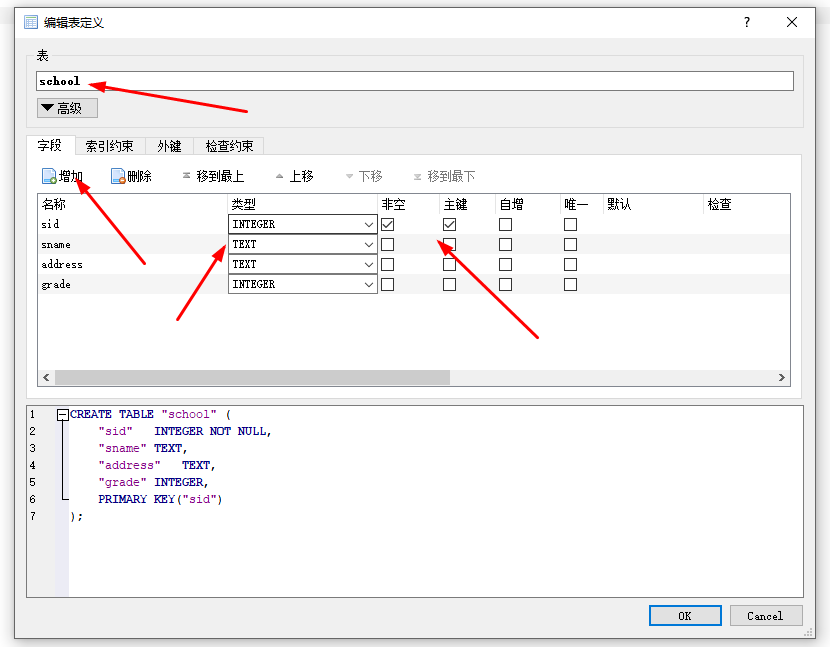Close the 编辑表定义 dialog
Viewport: 830px width, 647px height.
(792, 22)
